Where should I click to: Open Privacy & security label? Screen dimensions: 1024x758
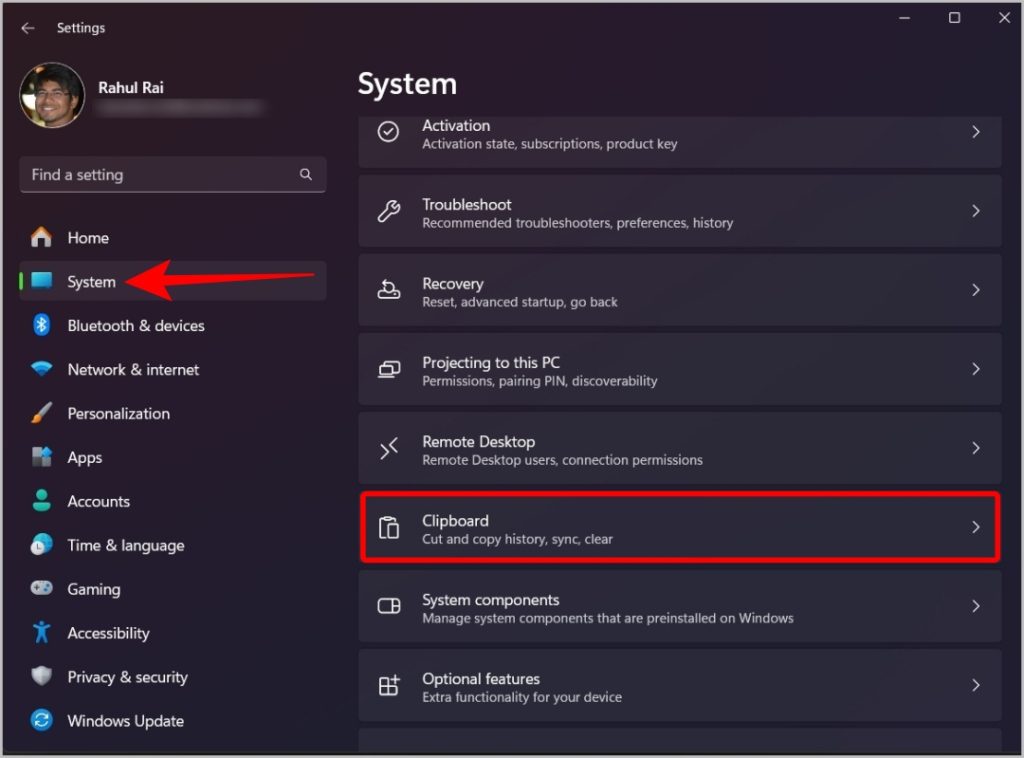127,677
